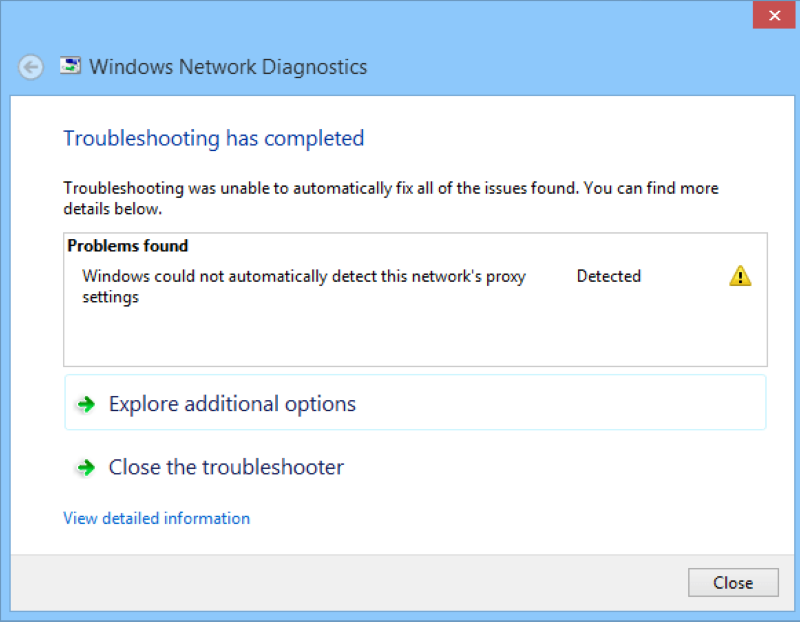Click the Problems found heading
Screen dimensions: 800x622
click(x=128, y=246)
